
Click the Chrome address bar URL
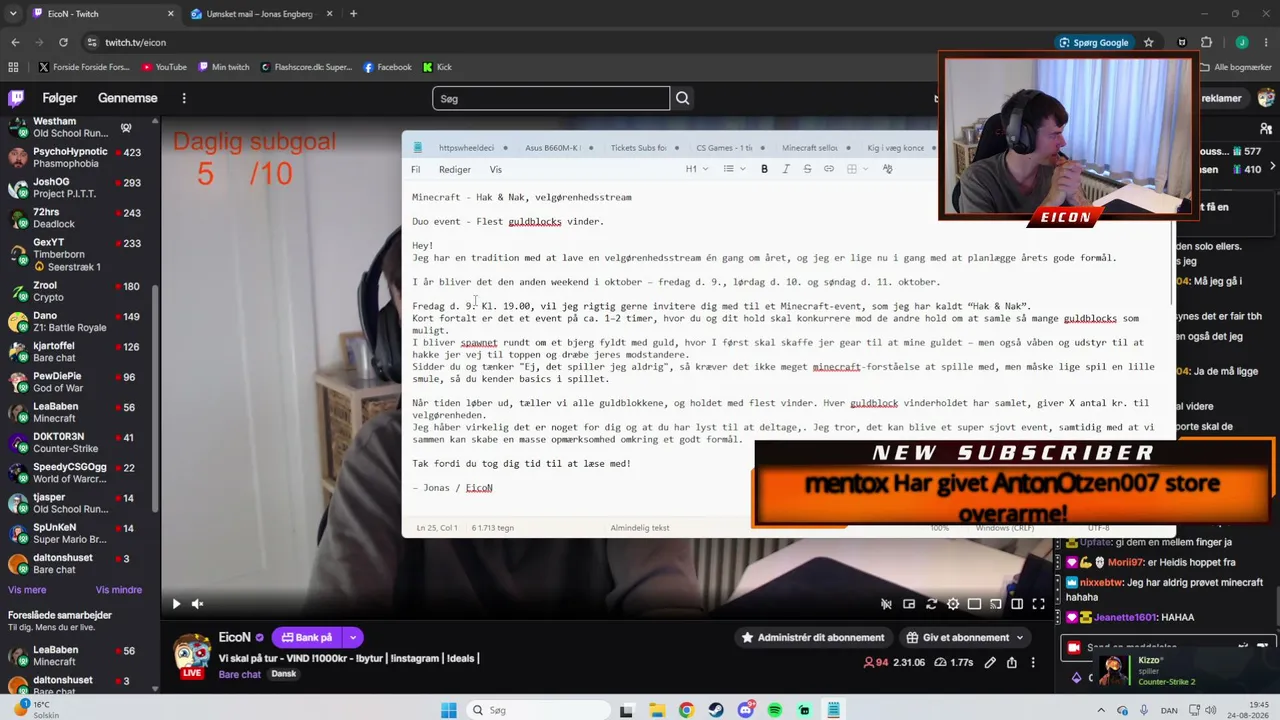click(136, 42)
